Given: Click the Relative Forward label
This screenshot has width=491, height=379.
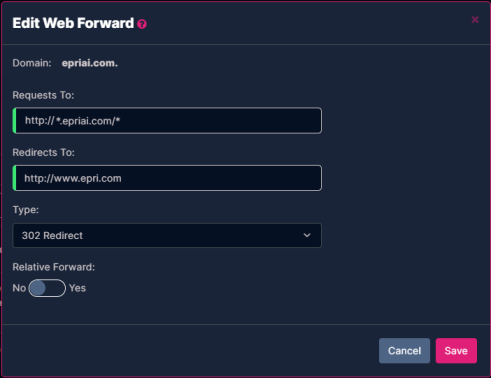Looking at the screenshot, I should [x=54, y=267].
